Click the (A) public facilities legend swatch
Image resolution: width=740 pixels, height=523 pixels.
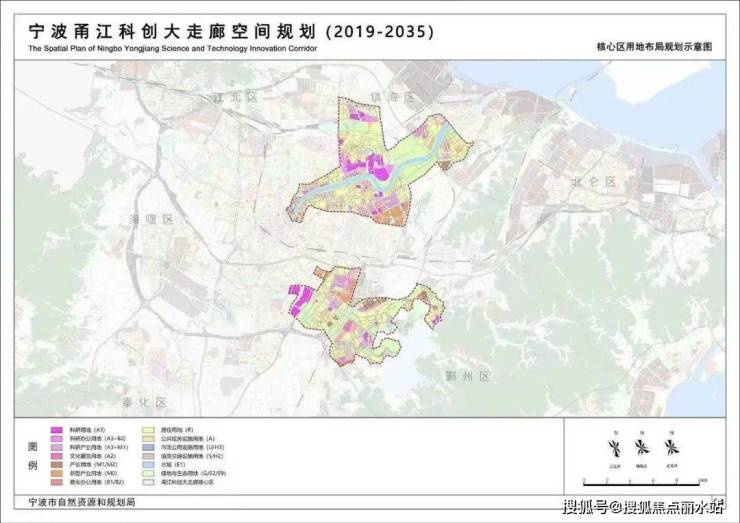point(148,439)
